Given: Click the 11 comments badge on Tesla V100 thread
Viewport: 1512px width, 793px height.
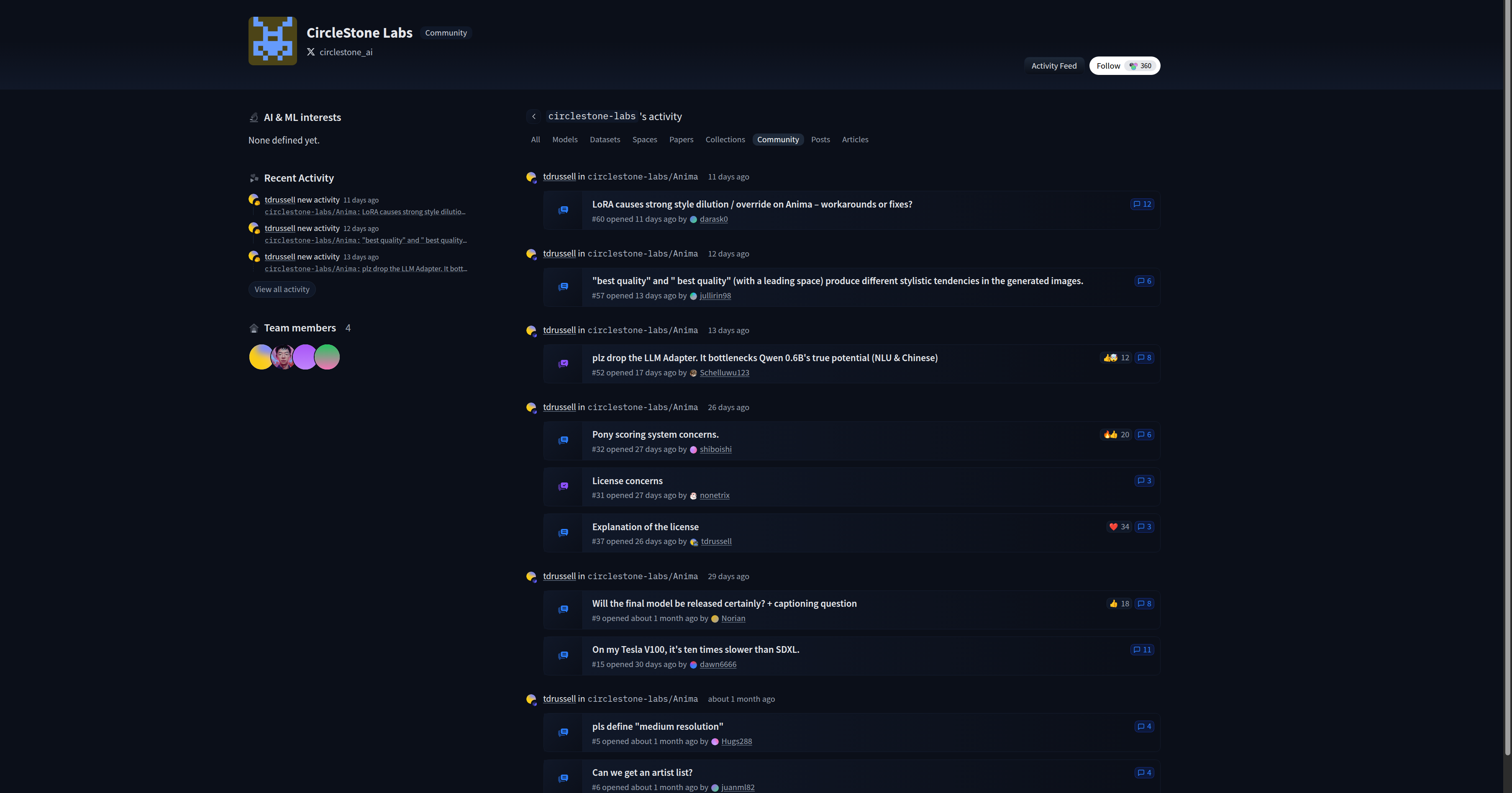Looking at the screenshot, I should click(x=1142, y=650).
